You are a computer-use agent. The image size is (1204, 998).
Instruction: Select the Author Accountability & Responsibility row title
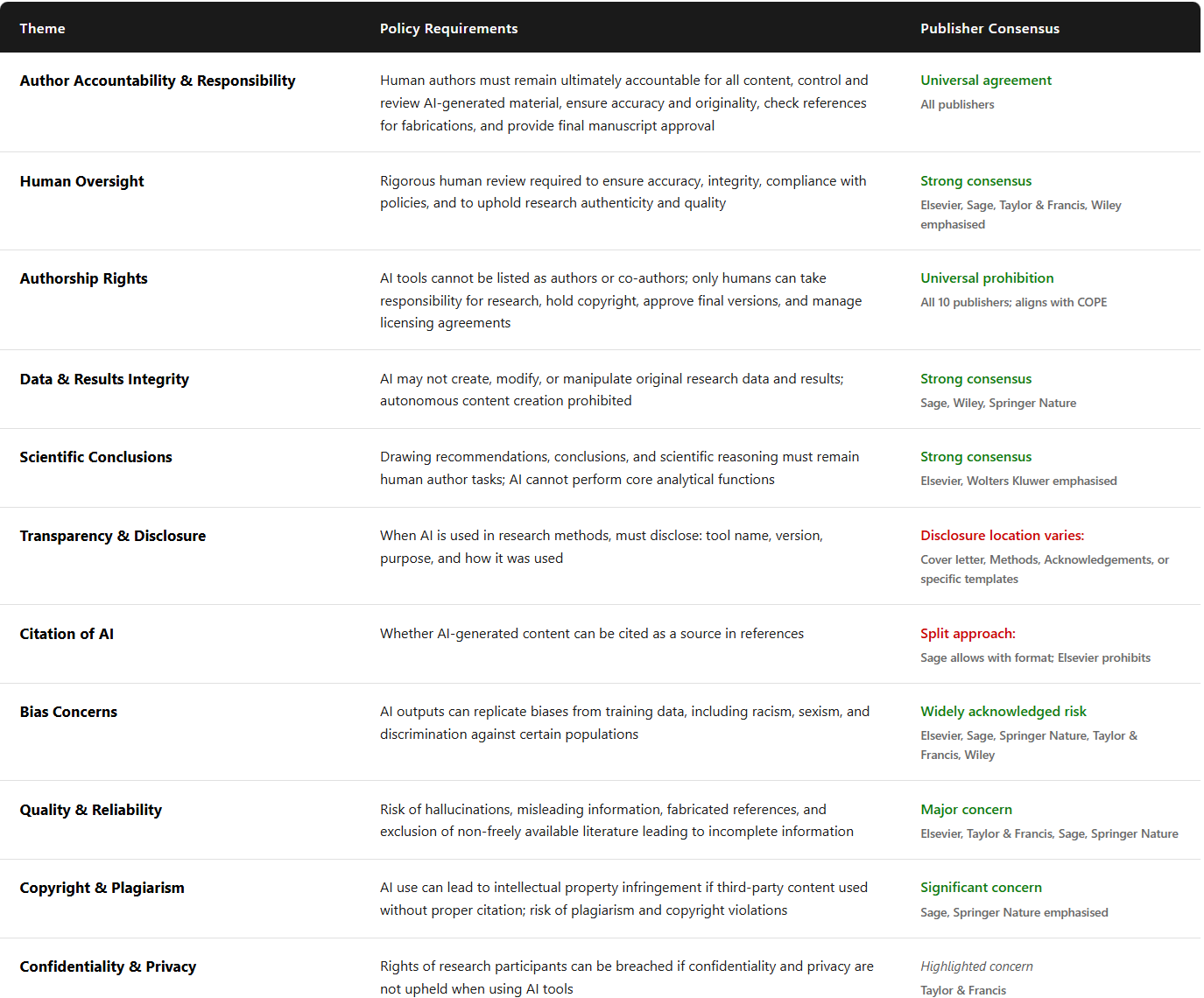(x=158, y=81)
